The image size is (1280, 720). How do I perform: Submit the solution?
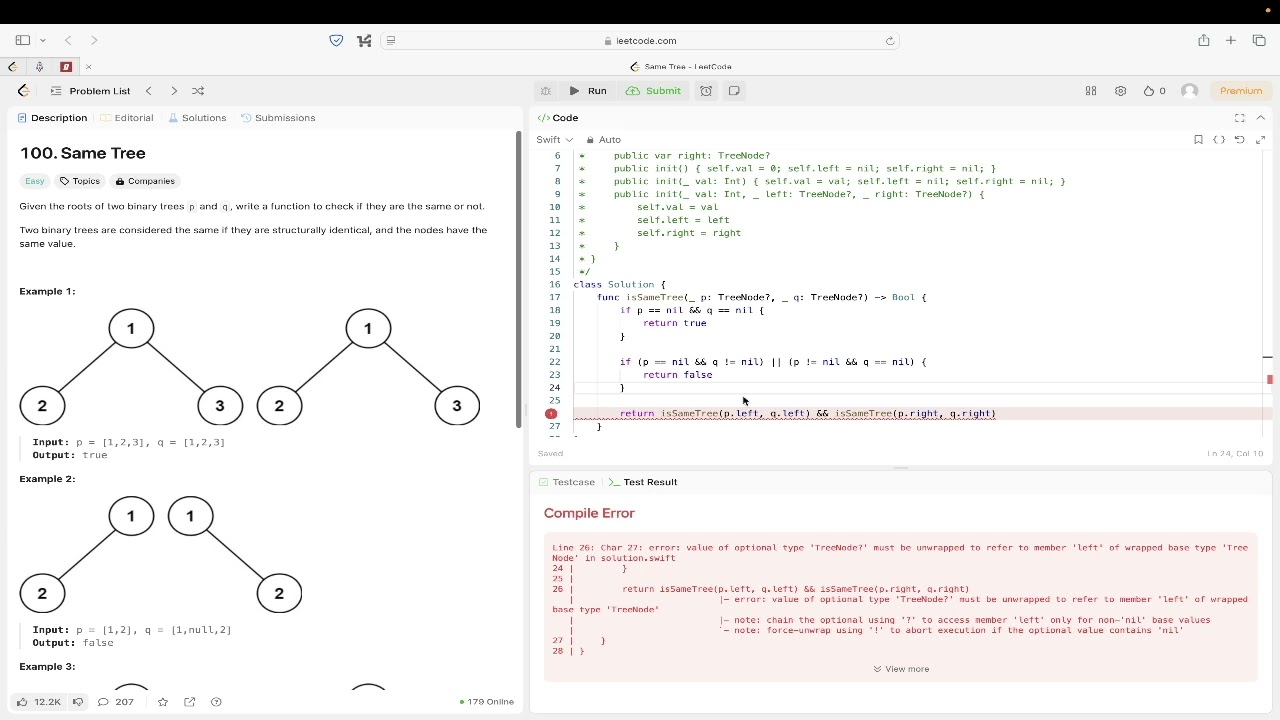point(654,91)
